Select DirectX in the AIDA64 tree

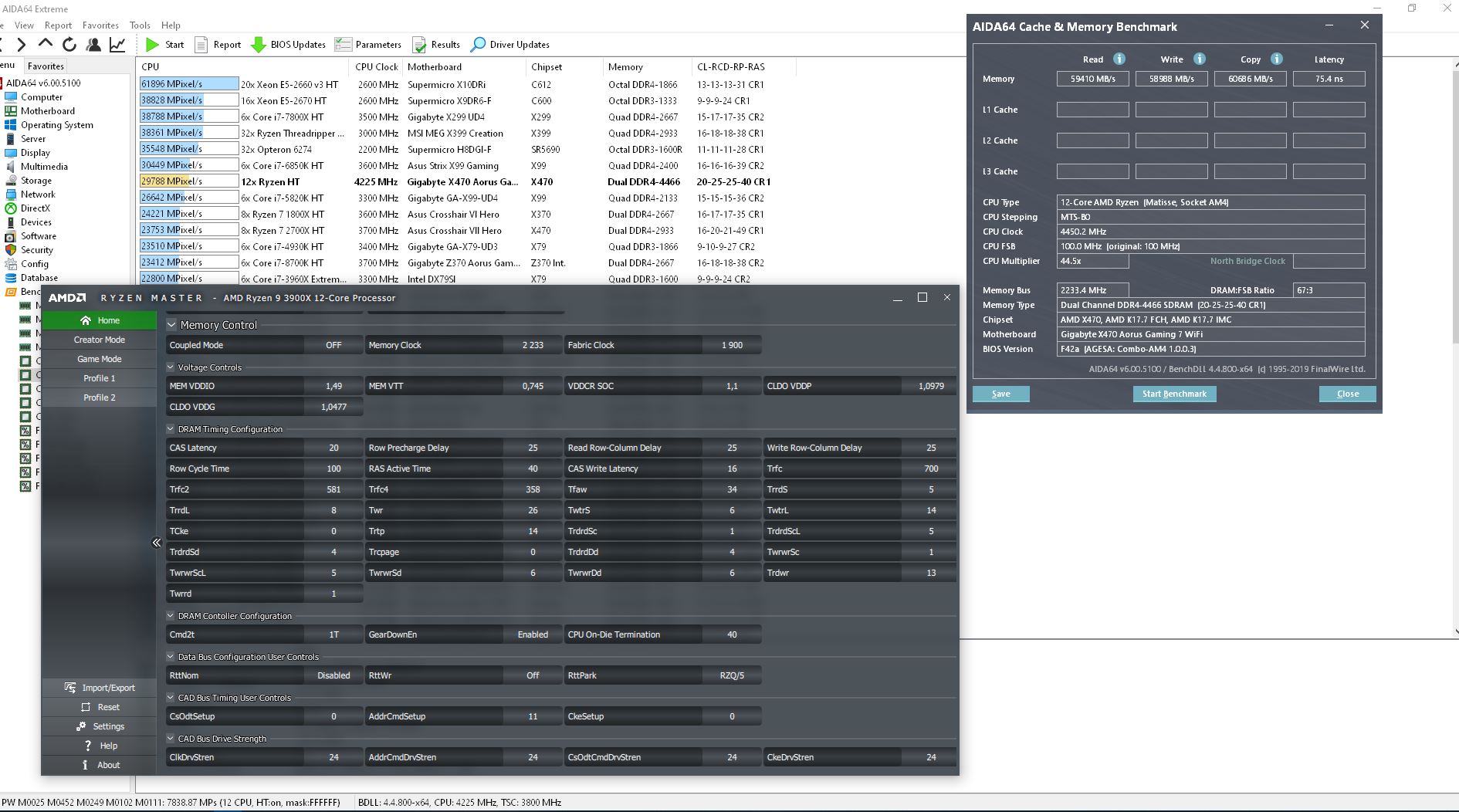(x=36, y=208)
